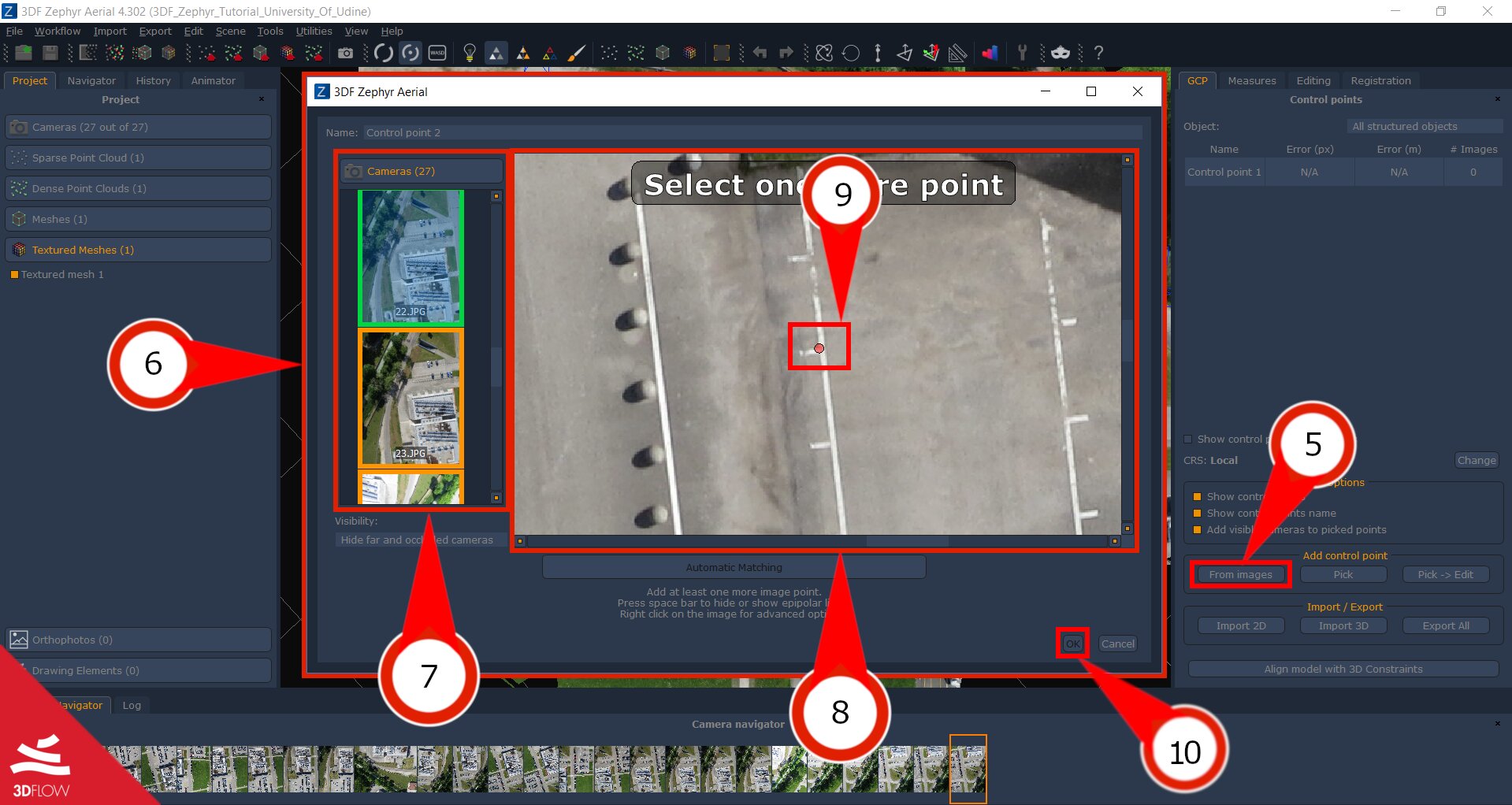This screenshot has height=805, width=1512.
Task: Open project with the folder toolbar icon
Action: 24,53
